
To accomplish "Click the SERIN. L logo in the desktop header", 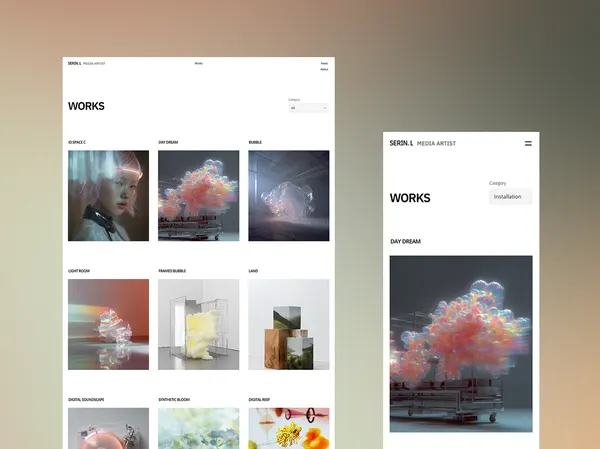I will (75, 64).
